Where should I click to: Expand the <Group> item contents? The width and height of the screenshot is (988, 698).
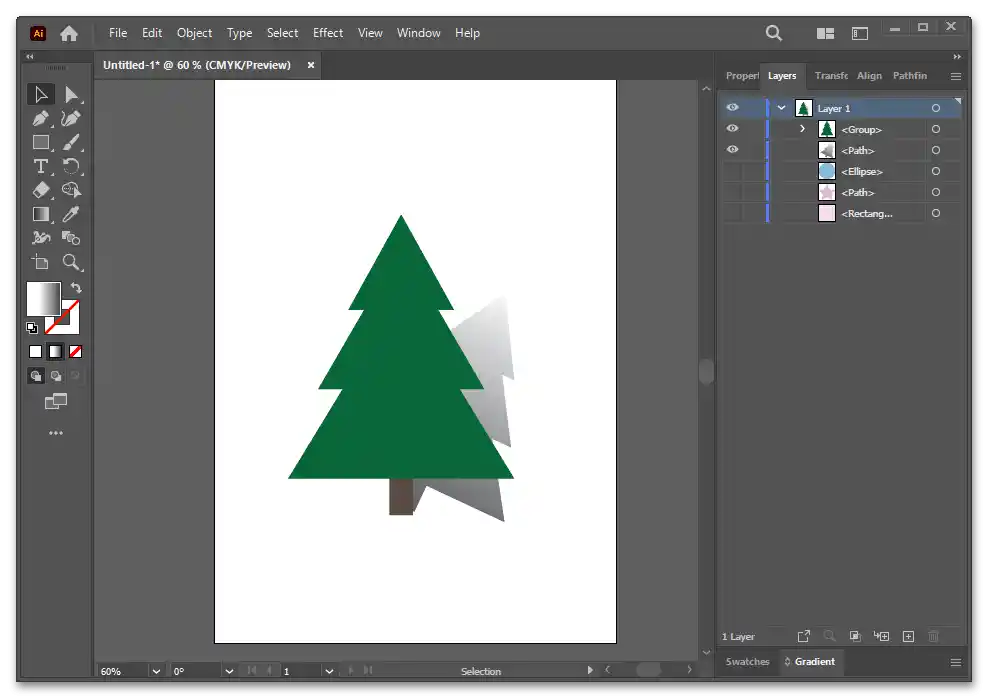tap(802, 129)
